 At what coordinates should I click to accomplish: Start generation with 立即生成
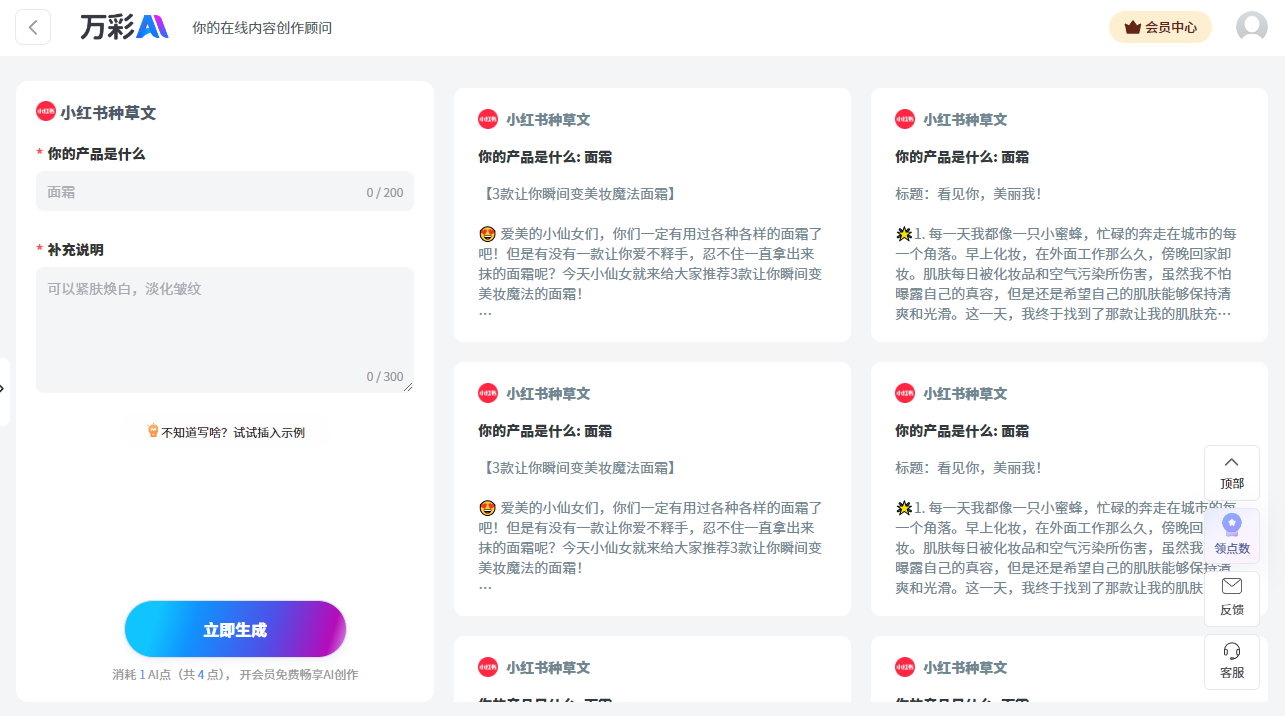pos(235,629)
